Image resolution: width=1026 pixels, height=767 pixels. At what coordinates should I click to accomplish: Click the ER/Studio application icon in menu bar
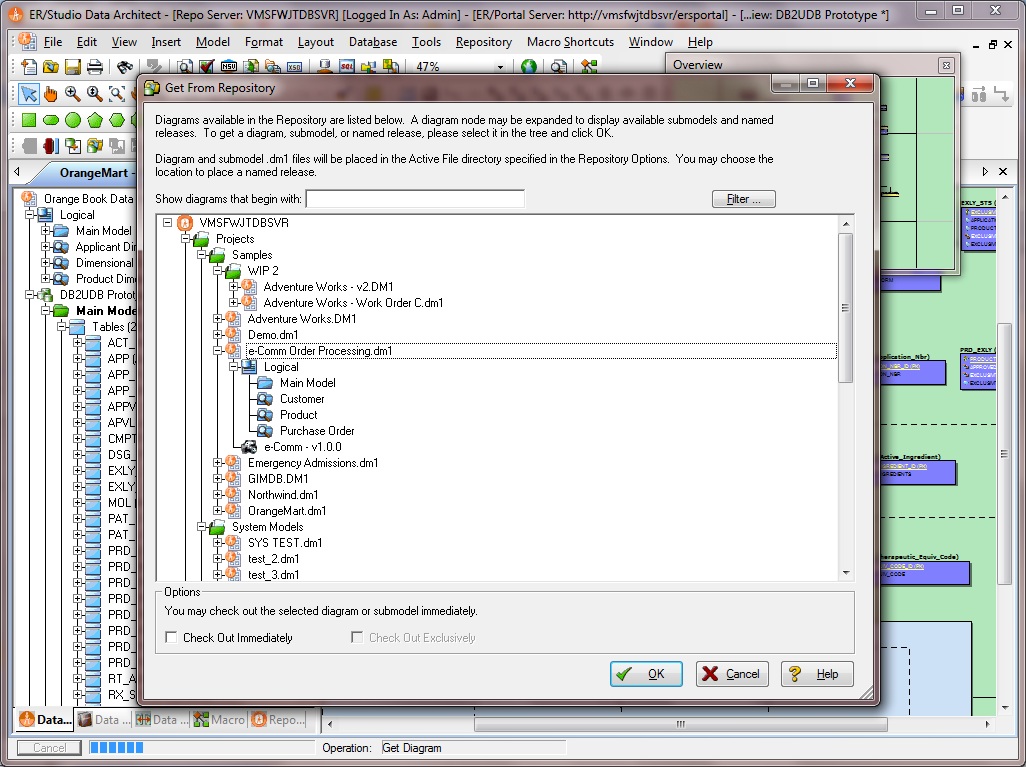click(27, 41)
